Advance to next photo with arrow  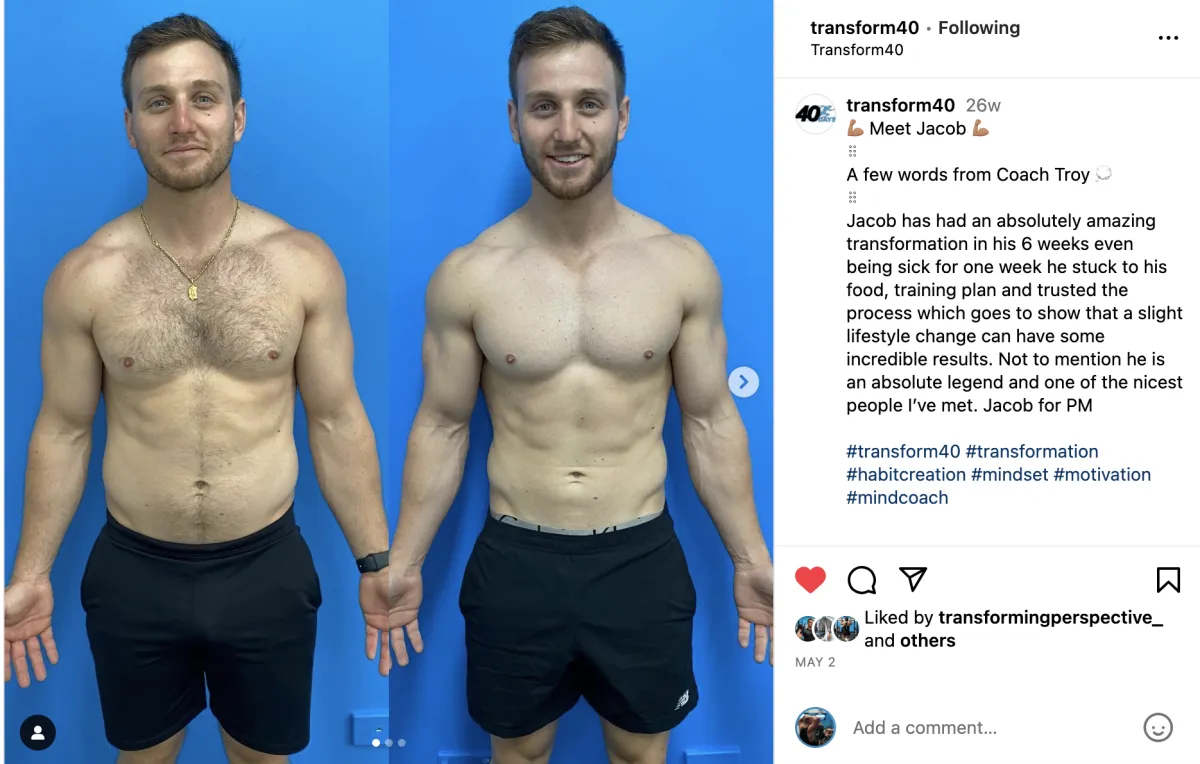coord(743,382)
